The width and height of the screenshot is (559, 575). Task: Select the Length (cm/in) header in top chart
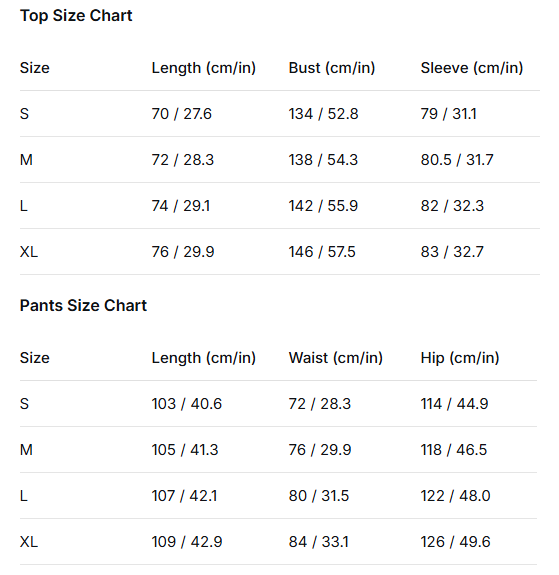(x=204, y=68)
